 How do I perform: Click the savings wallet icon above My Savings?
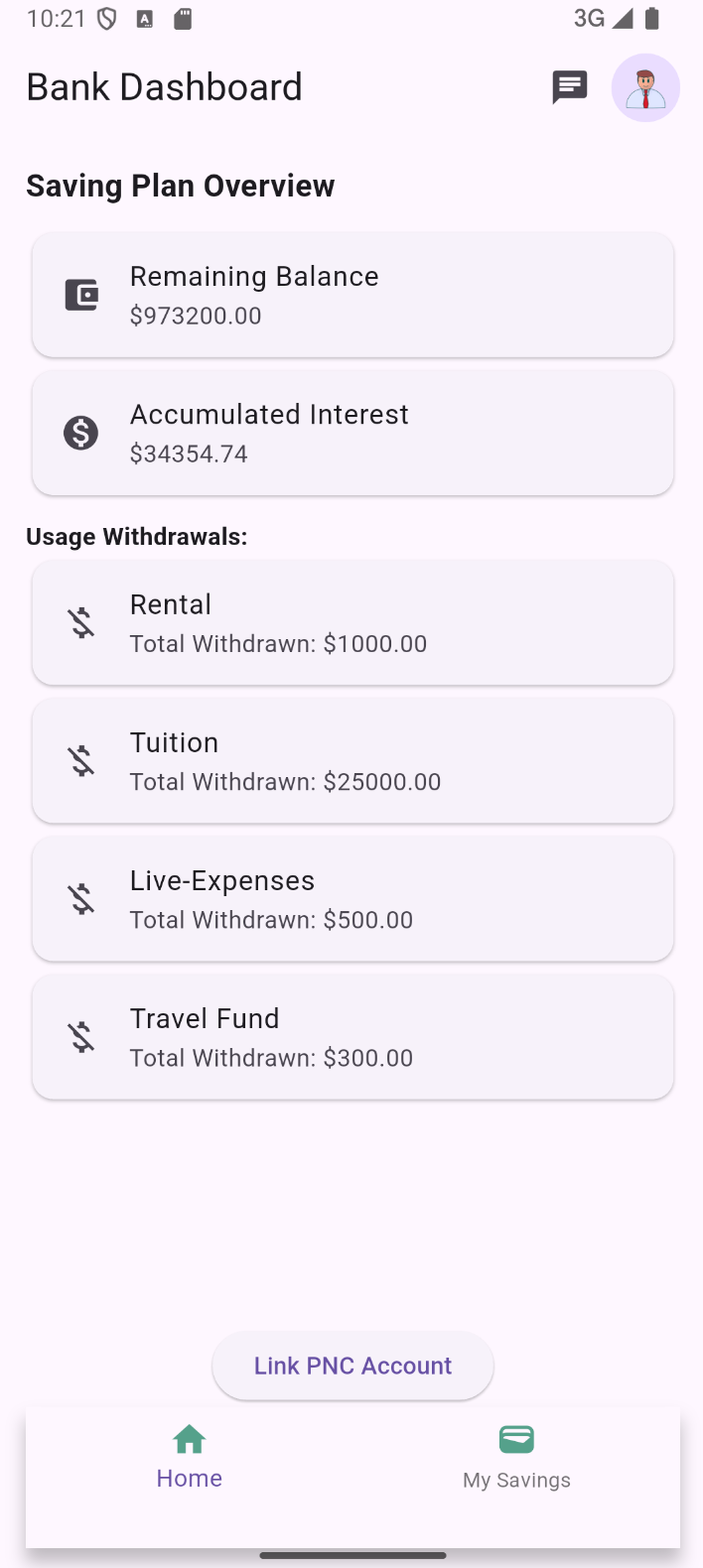[515, 1439]
